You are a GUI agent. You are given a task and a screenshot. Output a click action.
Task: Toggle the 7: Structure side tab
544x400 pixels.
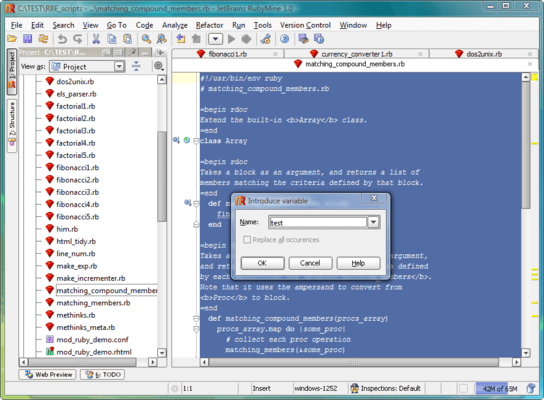click(x=12, y=126)
